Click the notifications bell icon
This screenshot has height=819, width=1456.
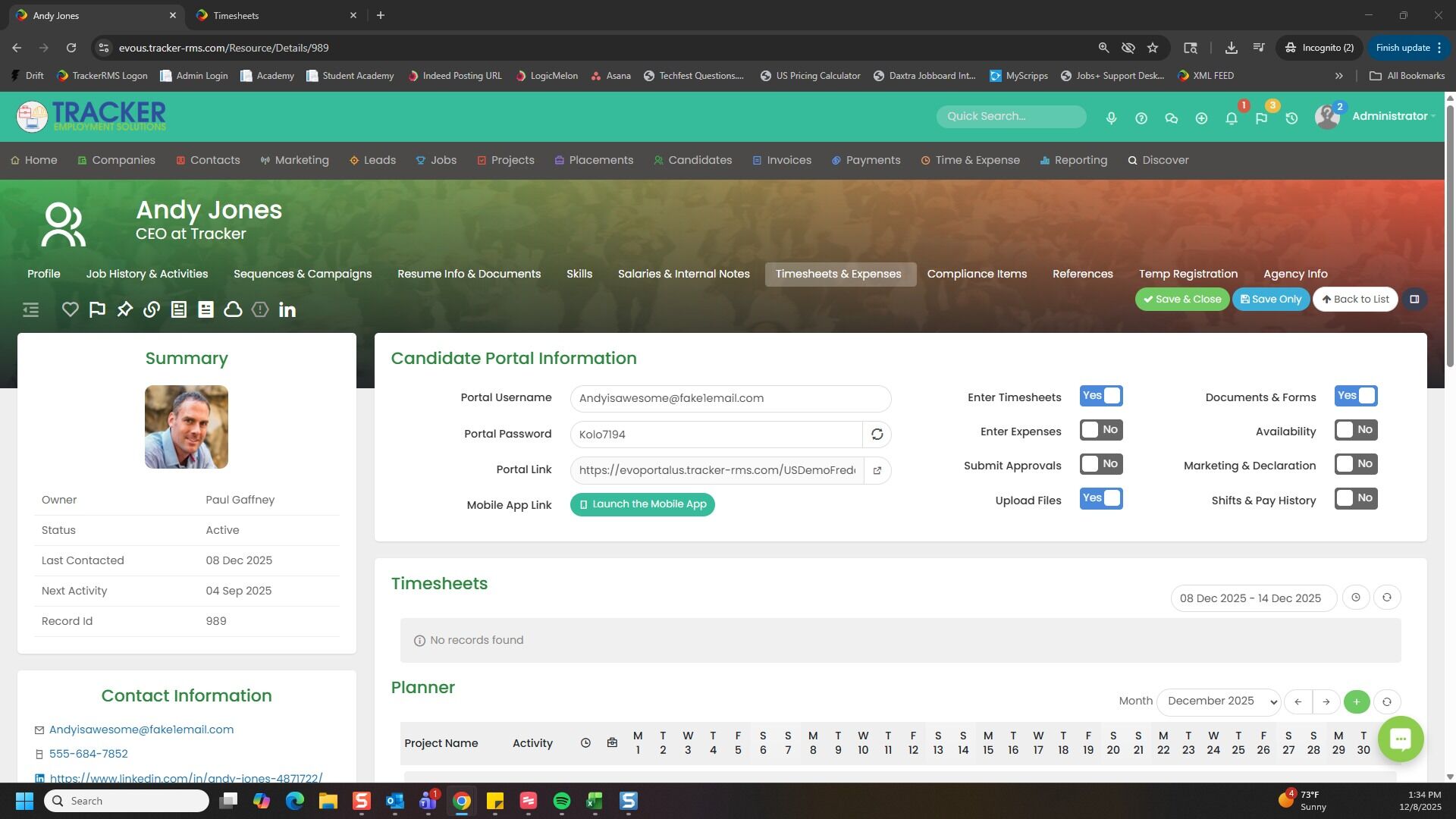(x=1231, y=118)
